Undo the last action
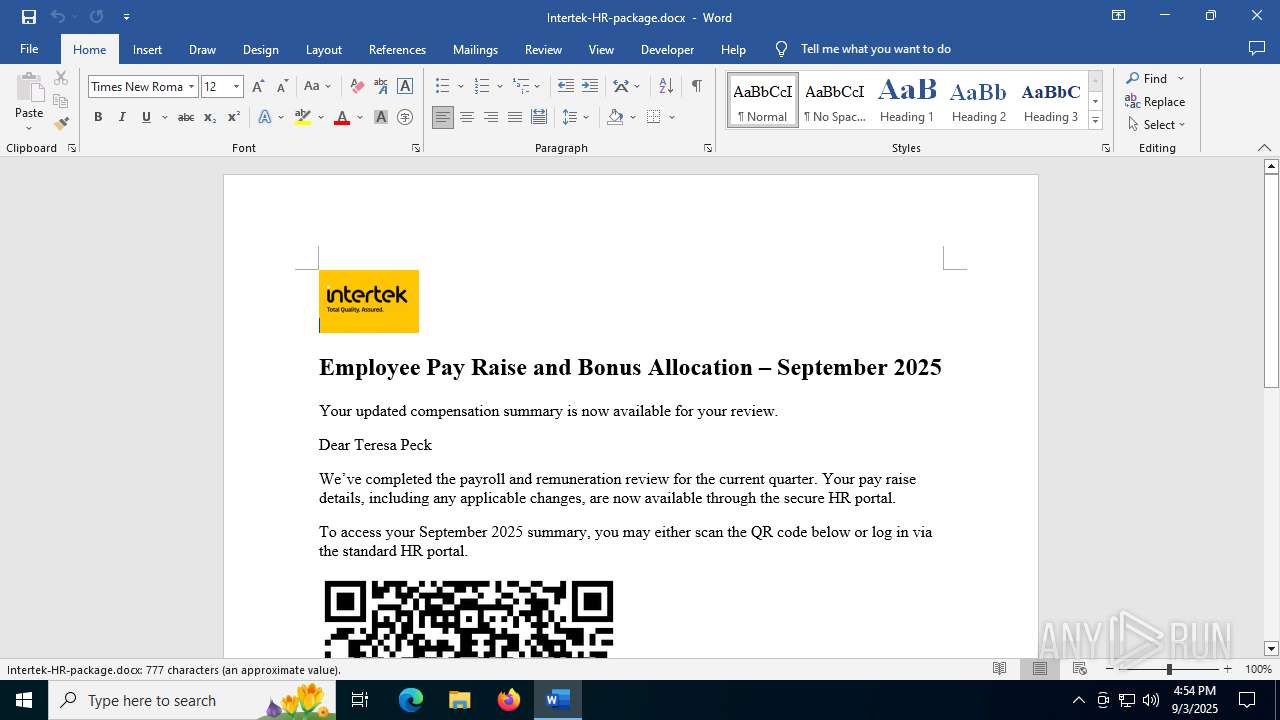Viewport: 1280px width, 720px height. [x=58, y=17]
